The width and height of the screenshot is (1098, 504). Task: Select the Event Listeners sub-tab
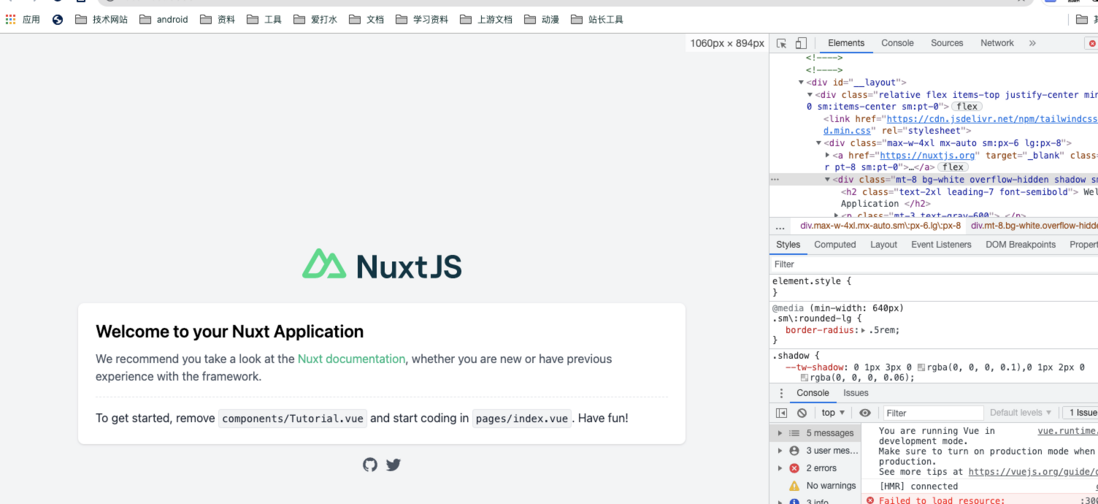pyautogui.click(x=941, y=245)
